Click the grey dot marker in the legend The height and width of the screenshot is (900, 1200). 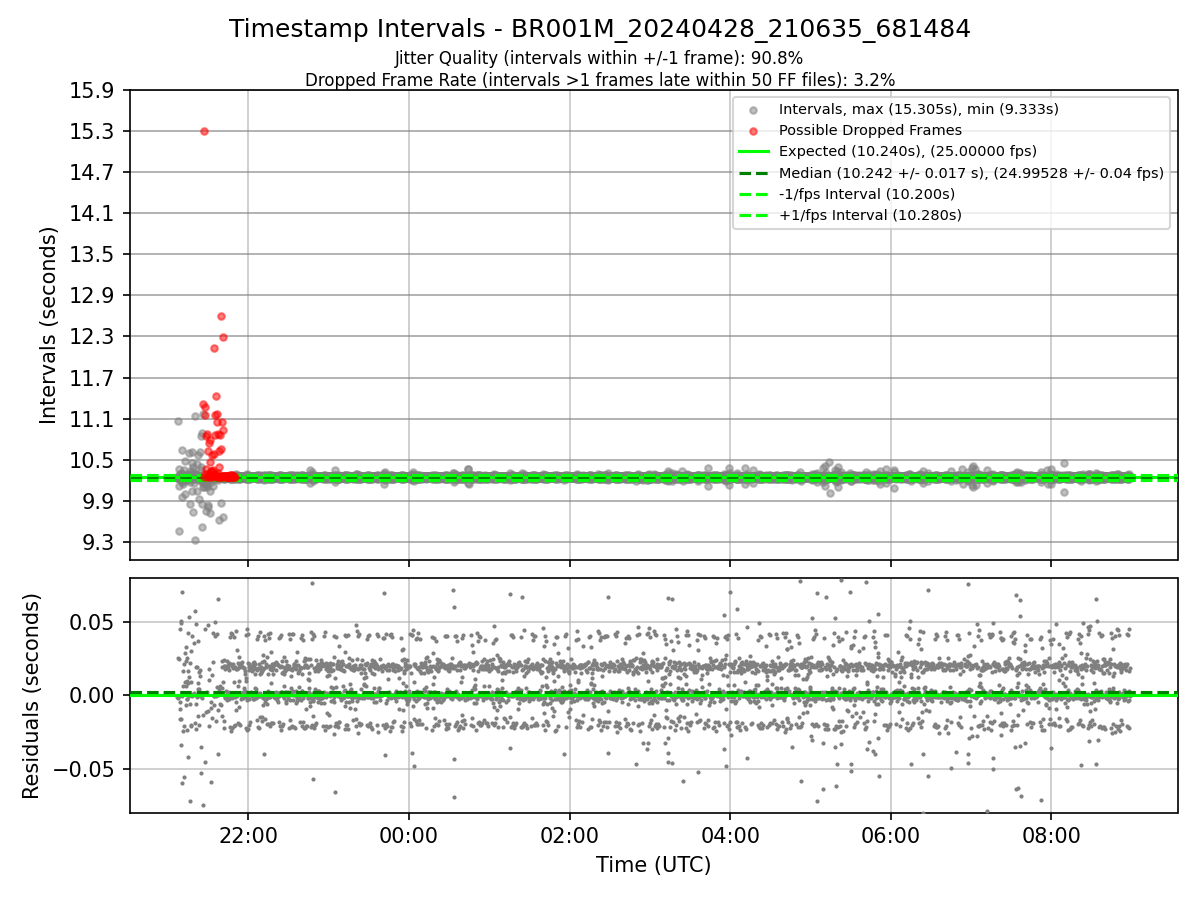(754, 110)
